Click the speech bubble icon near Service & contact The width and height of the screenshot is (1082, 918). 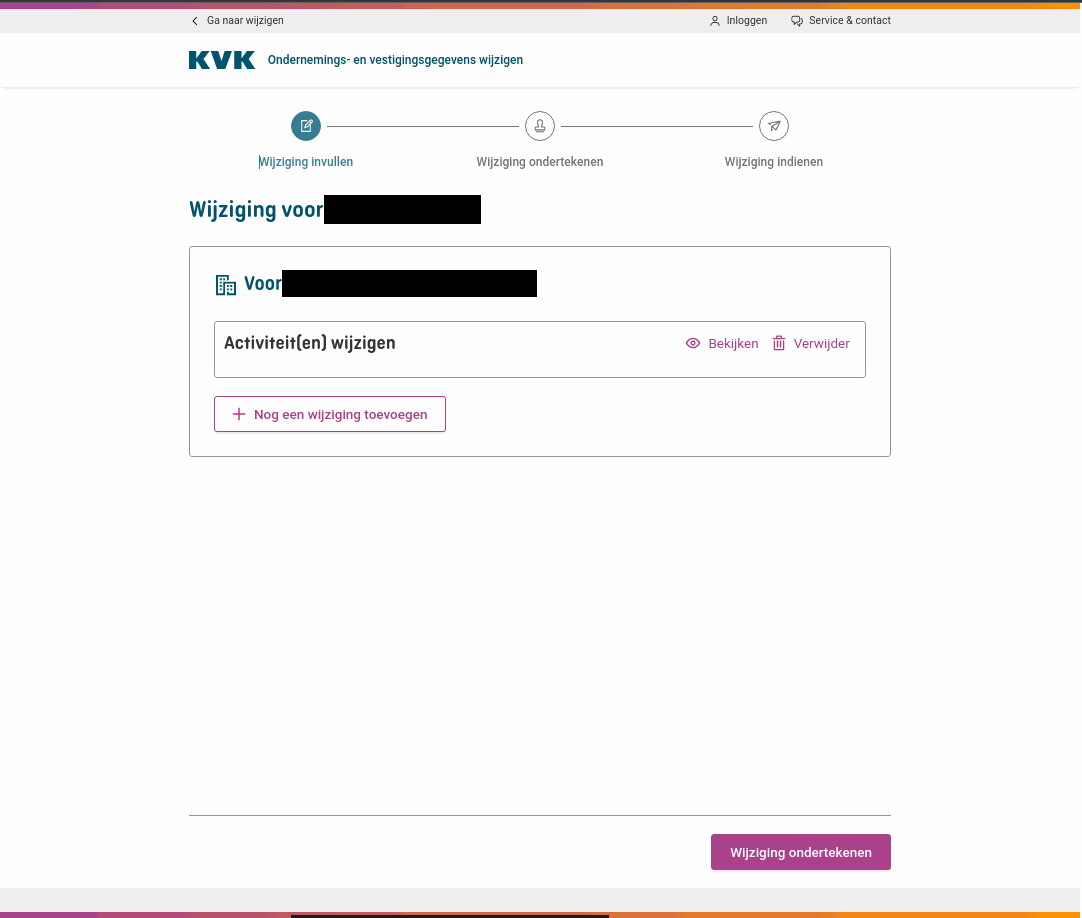coord(796,20)
